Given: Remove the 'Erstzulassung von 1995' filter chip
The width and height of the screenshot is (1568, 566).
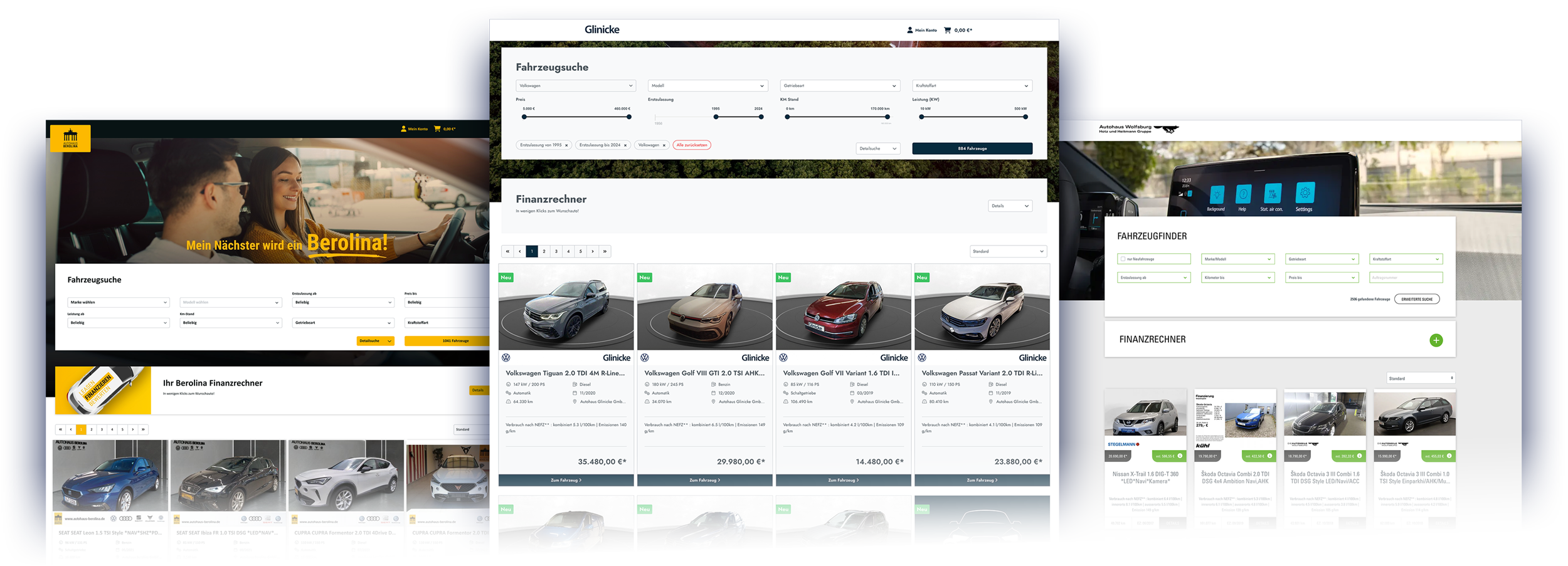Looking at the screenshot, I should tap(566, 145).
